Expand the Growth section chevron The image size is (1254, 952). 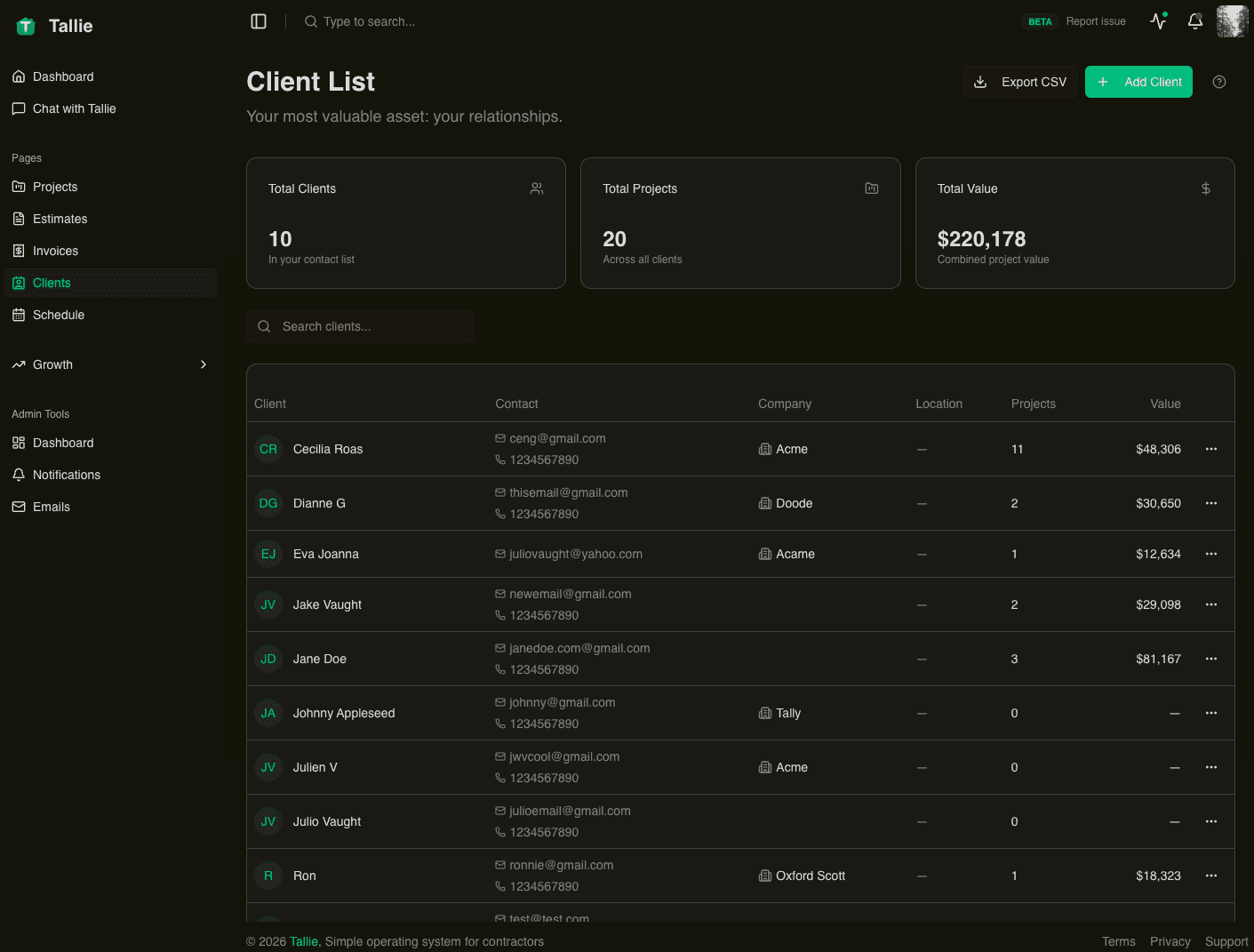[x=203, y=364]
